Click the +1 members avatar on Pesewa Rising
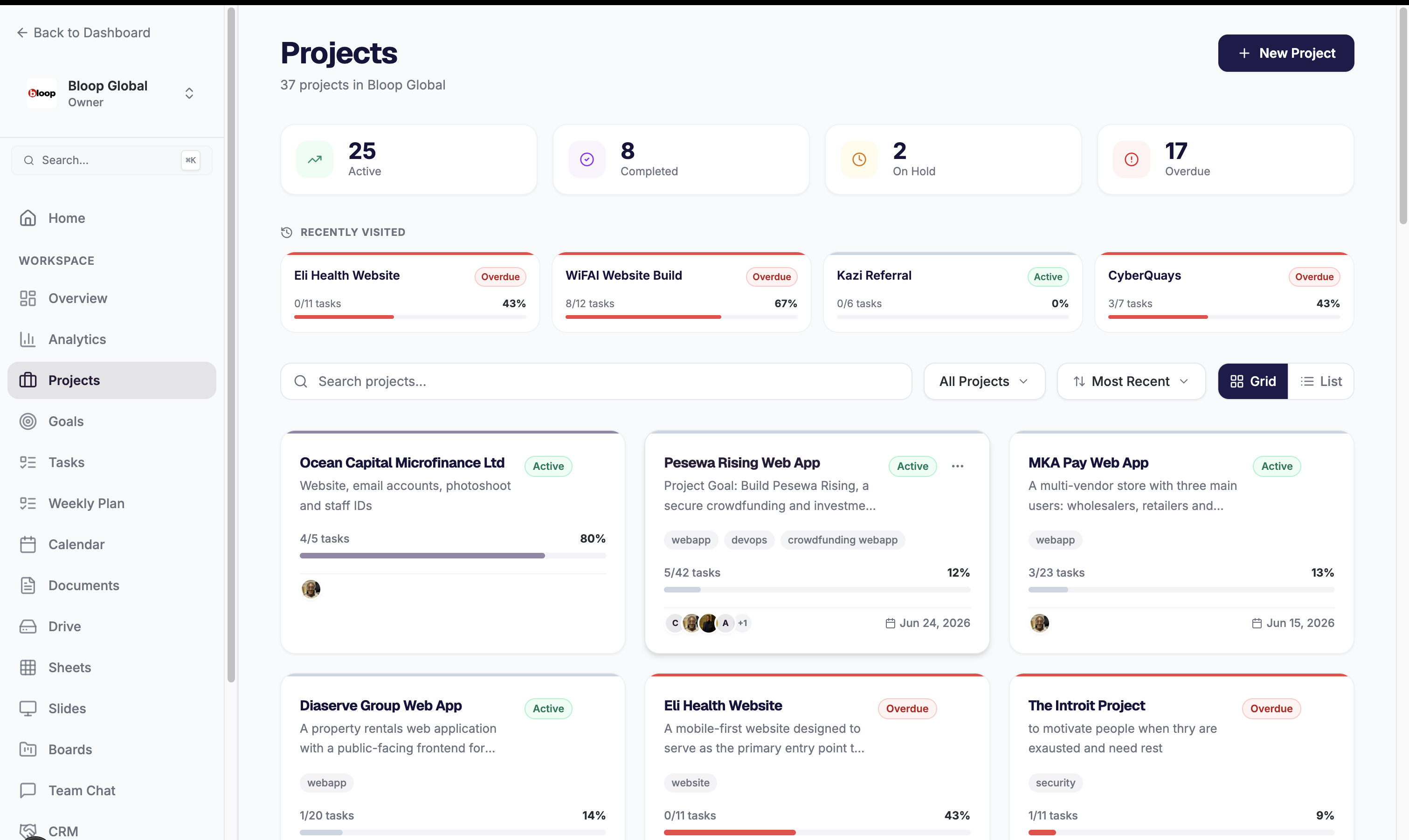The width and height of the screenshot is (1409, 840). [742, 623]
